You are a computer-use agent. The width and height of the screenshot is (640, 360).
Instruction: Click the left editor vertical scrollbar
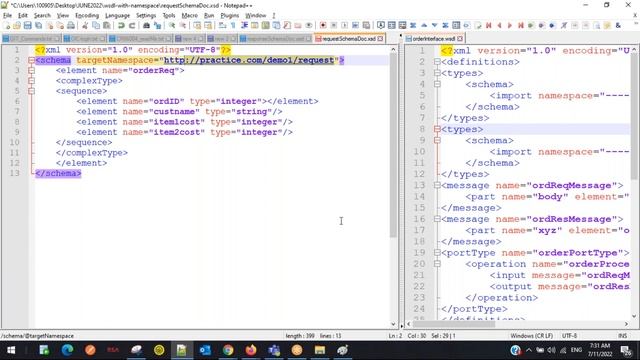coord(393,187)
